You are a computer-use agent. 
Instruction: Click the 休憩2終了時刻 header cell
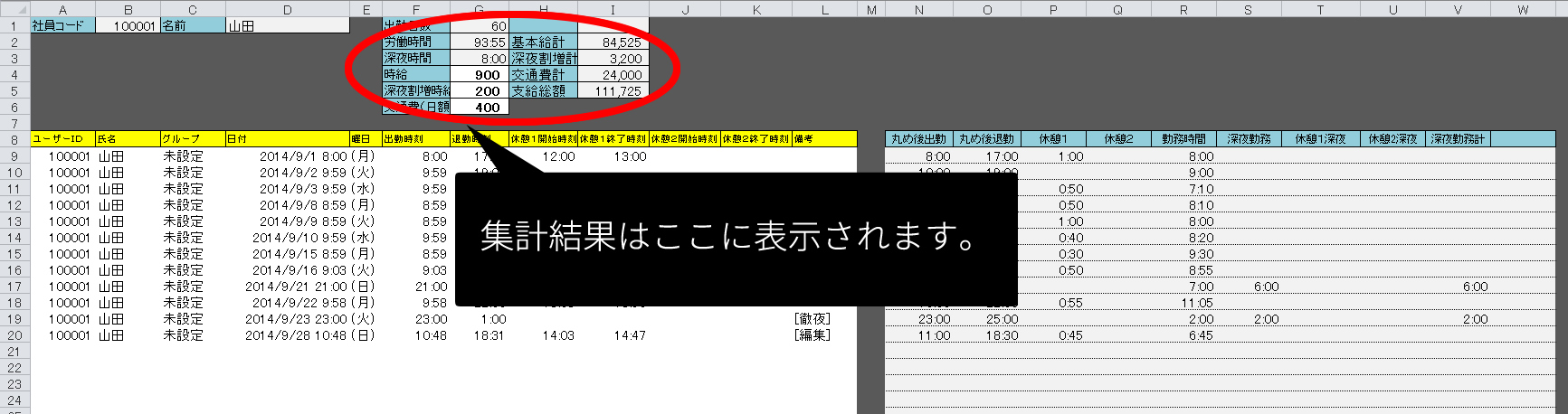pyautogui.click(x=755, y=139)
